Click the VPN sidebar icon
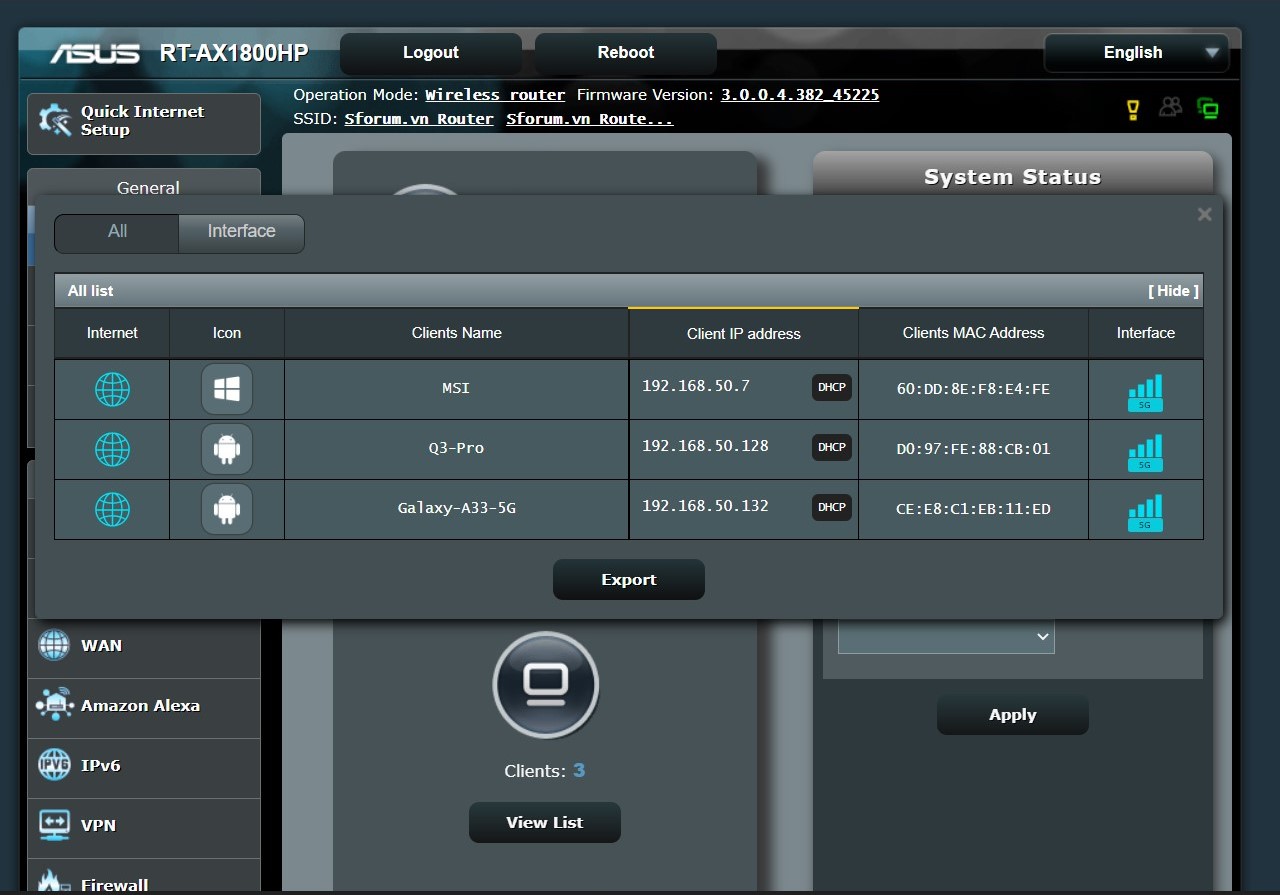Screen dimensions: 1280x895 [54, 825]
